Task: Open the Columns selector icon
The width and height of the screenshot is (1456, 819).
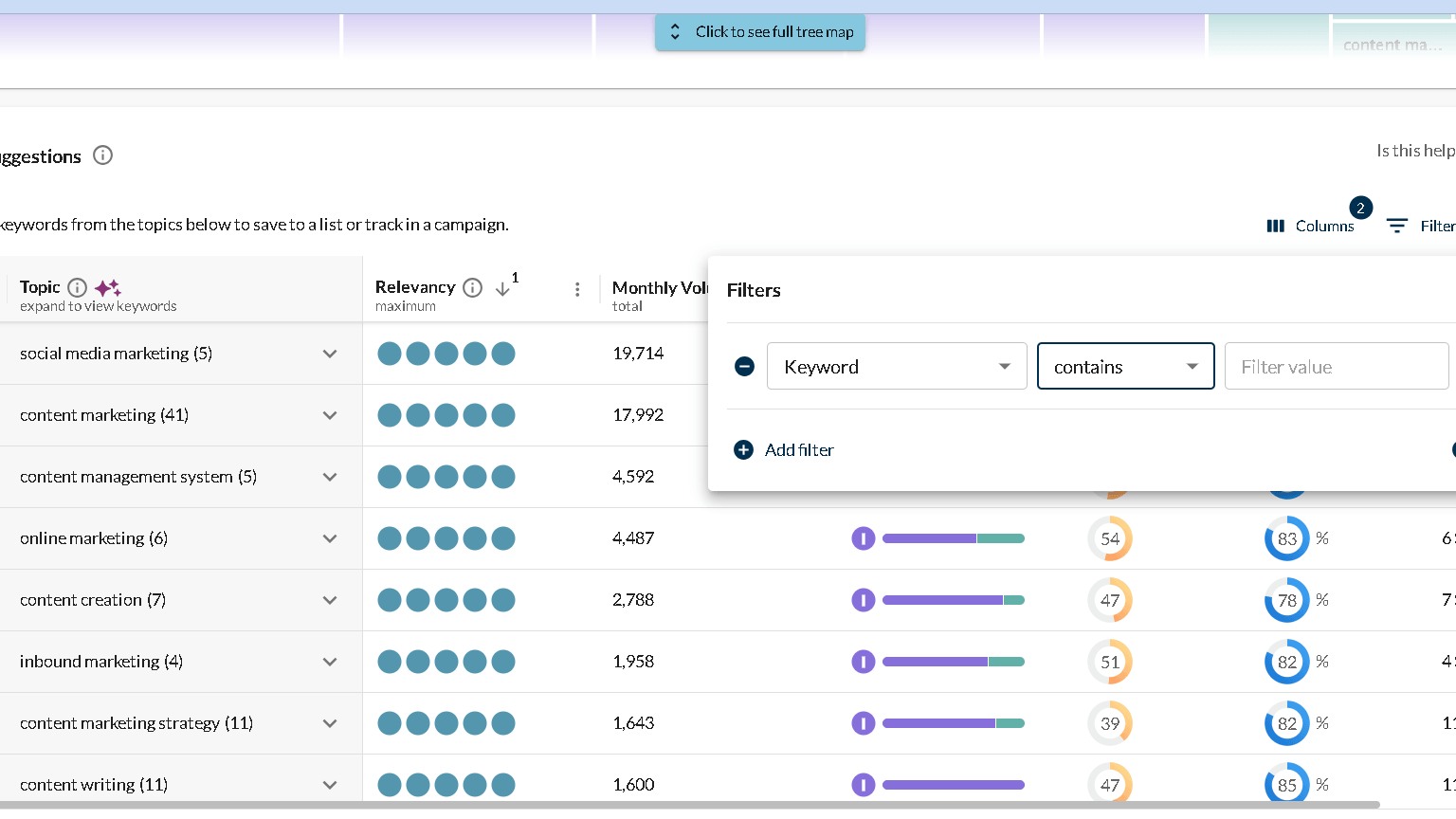Action: [x=1276, y=226]
